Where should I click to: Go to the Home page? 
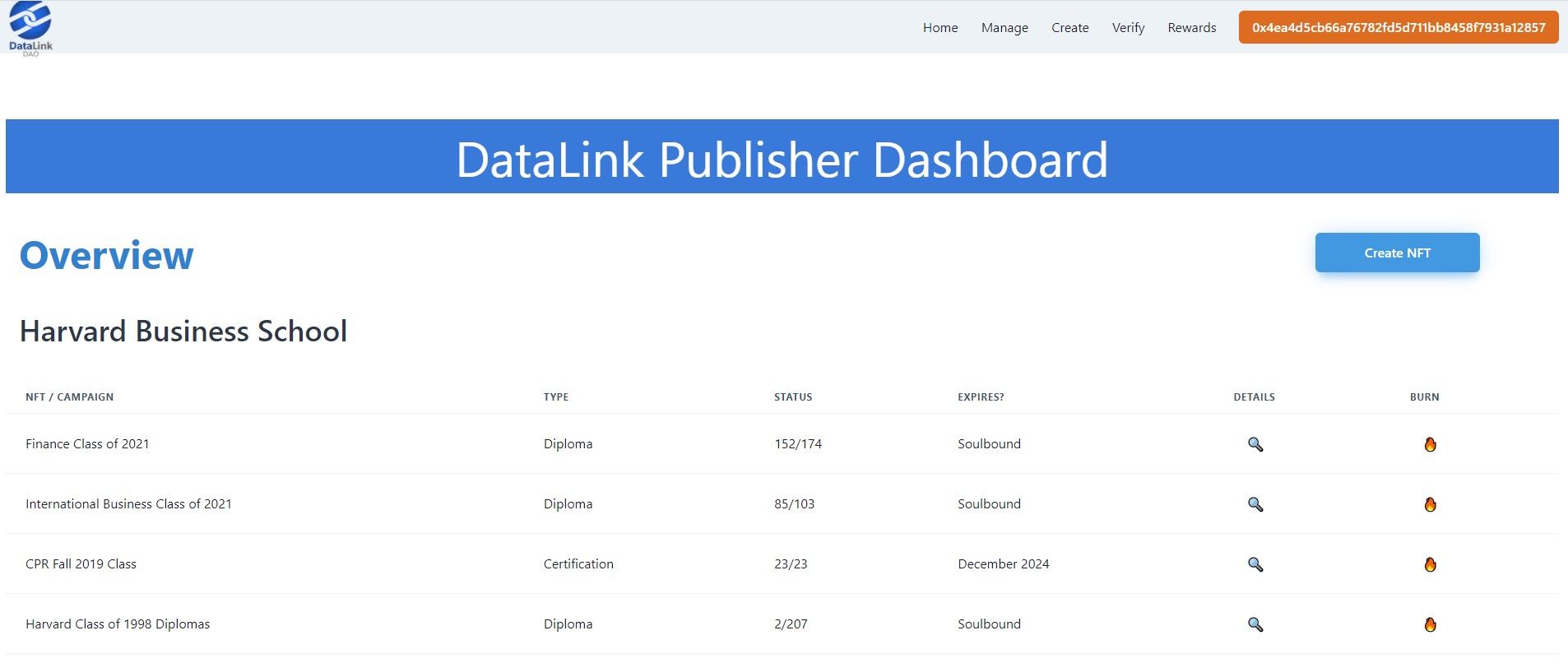[940, 28]
